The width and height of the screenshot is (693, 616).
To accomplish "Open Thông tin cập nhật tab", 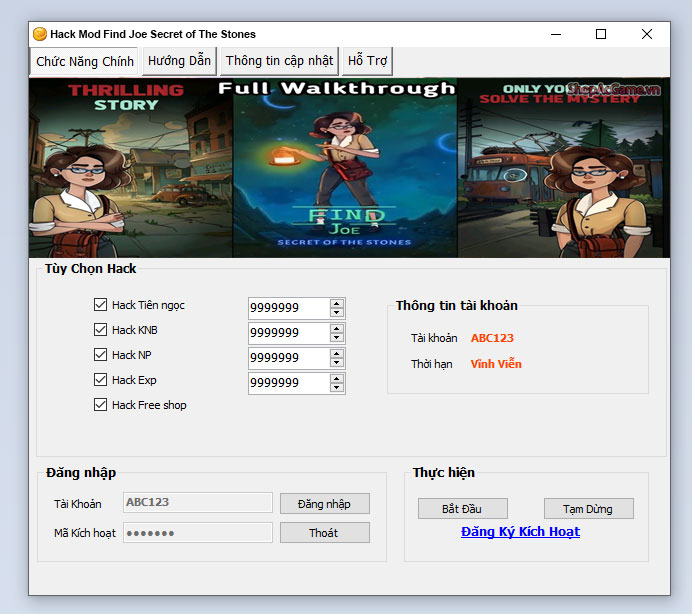I will 279,61.
